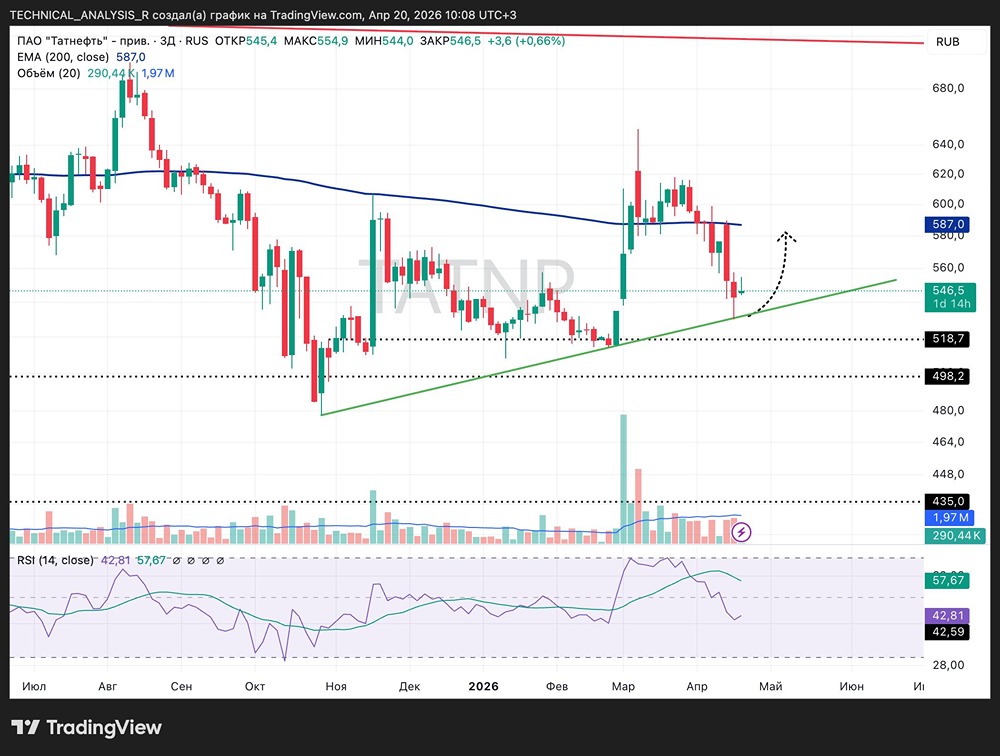Click the Май month on time axis

(770, 686)
